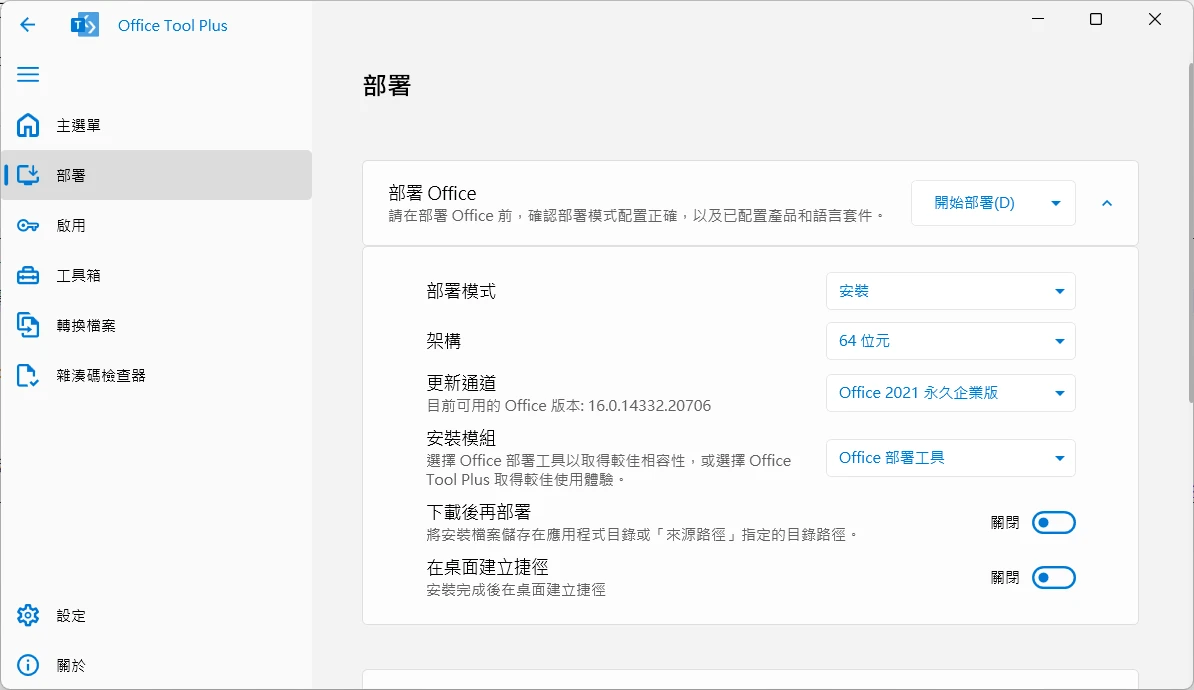Click the 雜湊碼檢查器 file check icon

(x=28, y=376)
